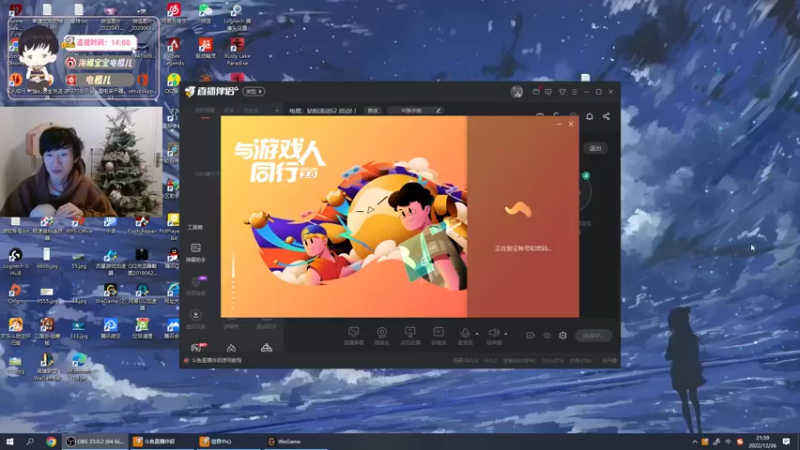
Task: Open the 斗鱼直播伴侣 tutorial link in status bar
Action: [216, 360]
